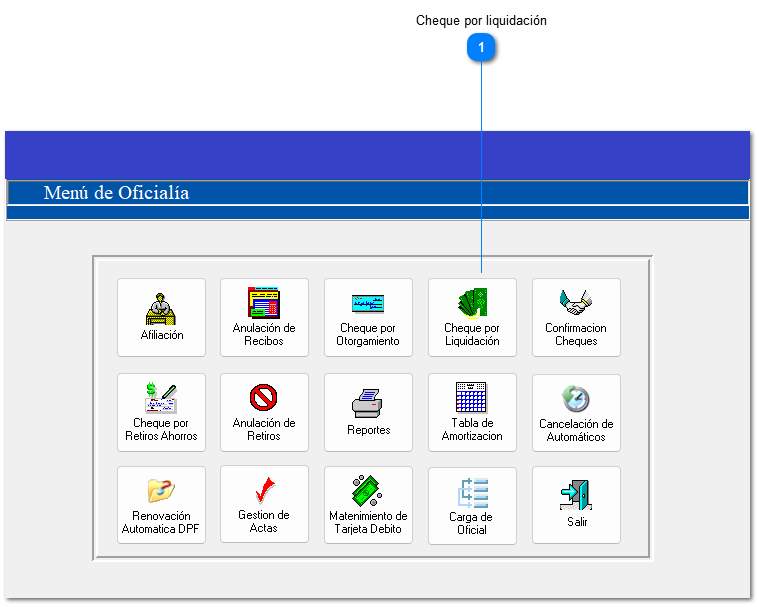The height and width of the screenshot is (607, 759).
Task: Click the Anulación de Recibos icon
Action: [x=264, y=303]
